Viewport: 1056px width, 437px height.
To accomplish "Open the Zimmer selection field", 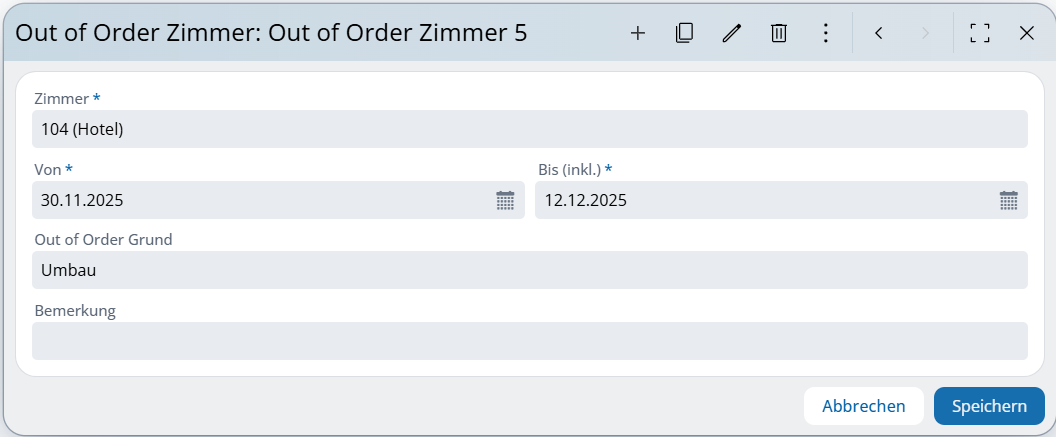I will 530,129.
